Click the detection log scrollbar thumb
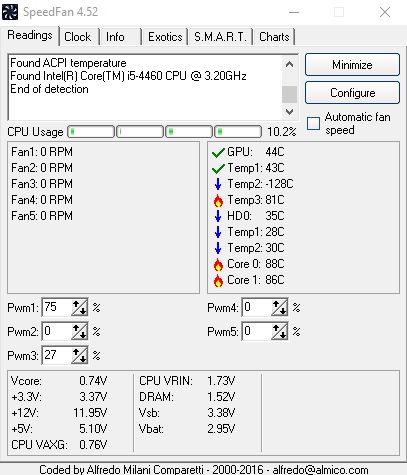This screenshot has width=407, height=475. 289,94
